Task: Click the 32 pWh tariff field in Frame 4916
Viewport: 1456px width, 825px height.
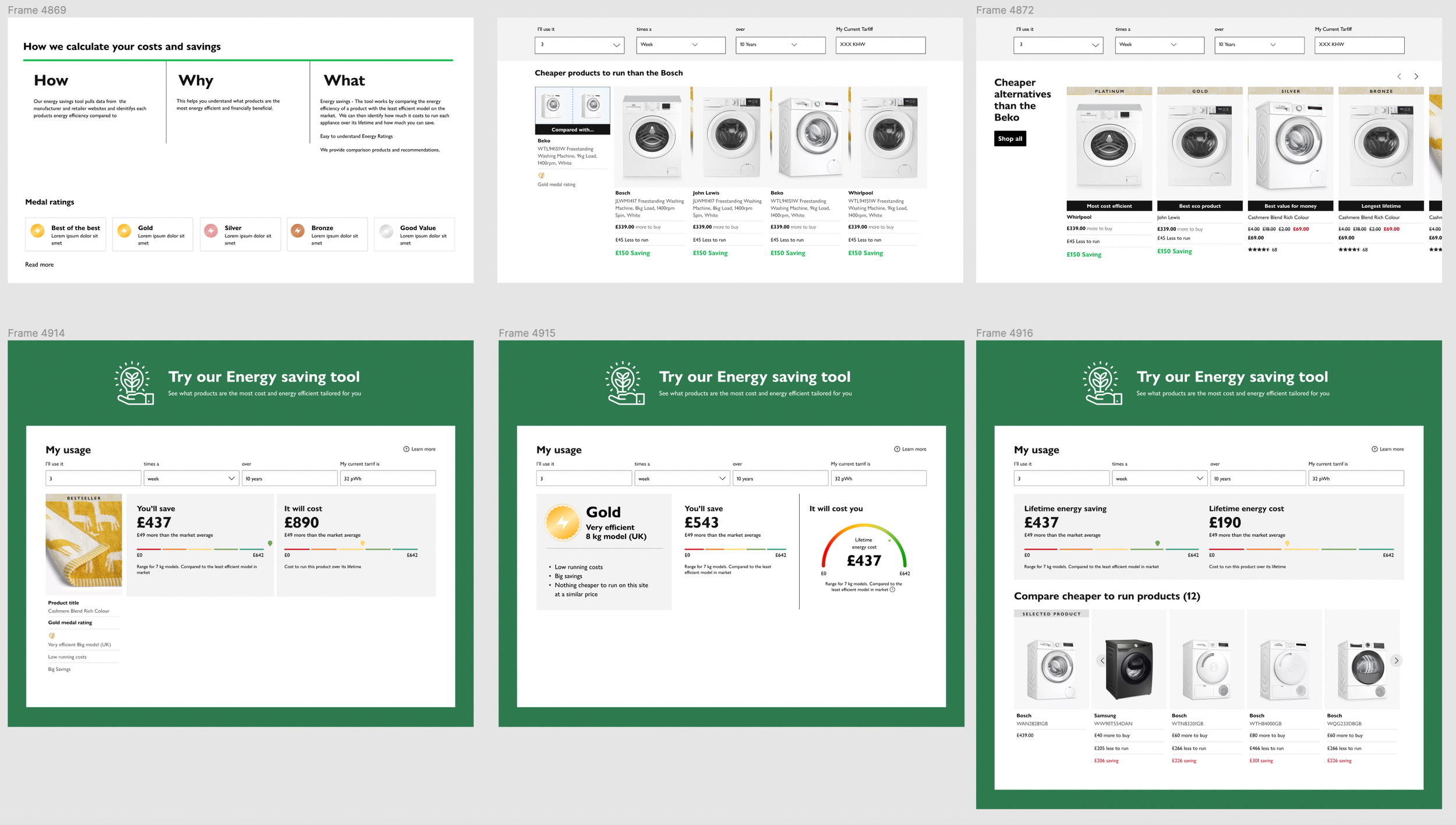Action: coord(1355,479)
